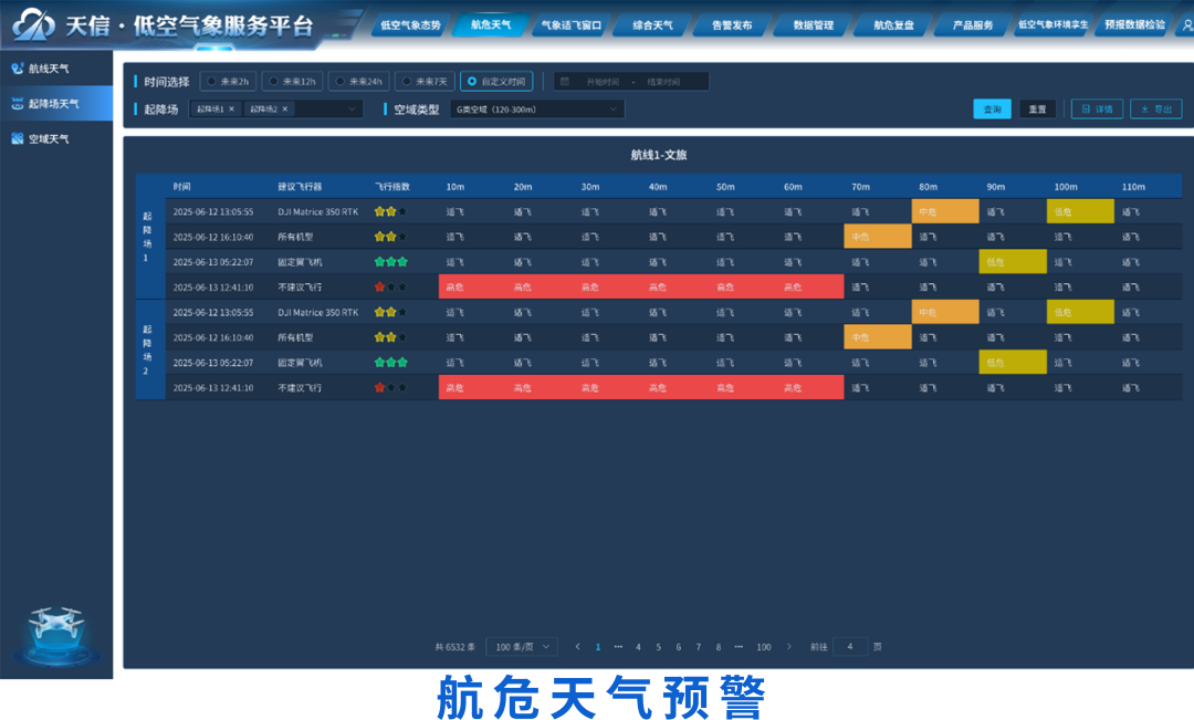Select the 未来24h time option

click(x=360, y=81)
